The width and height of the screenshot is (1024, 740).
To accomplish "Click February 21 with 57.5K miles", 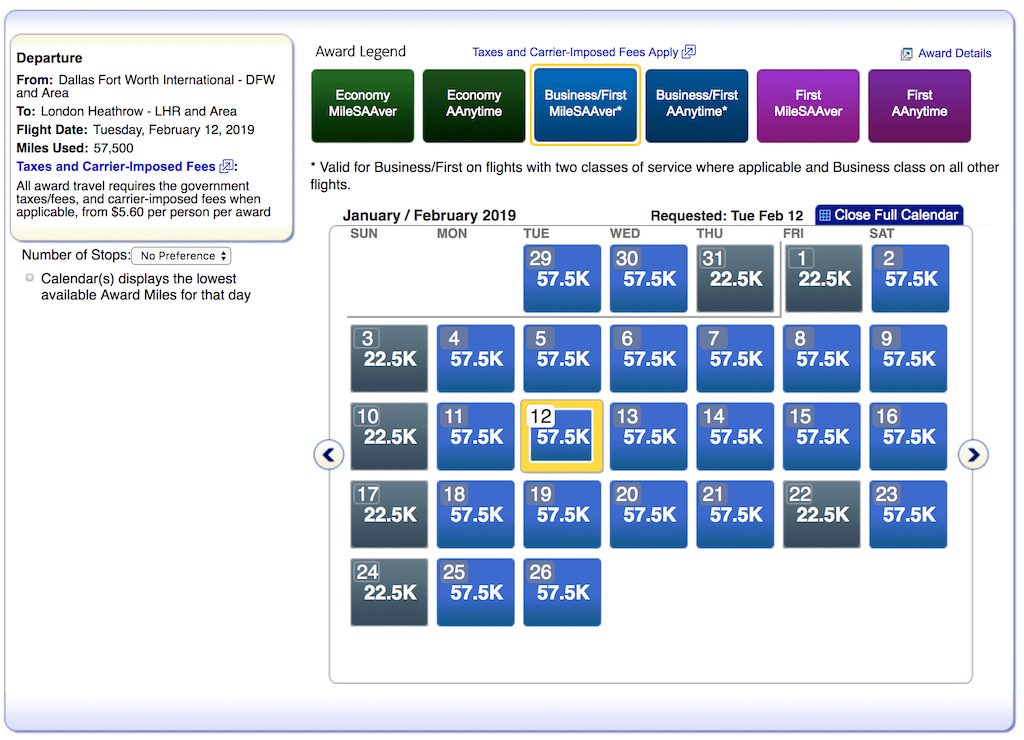I will 735,515.
